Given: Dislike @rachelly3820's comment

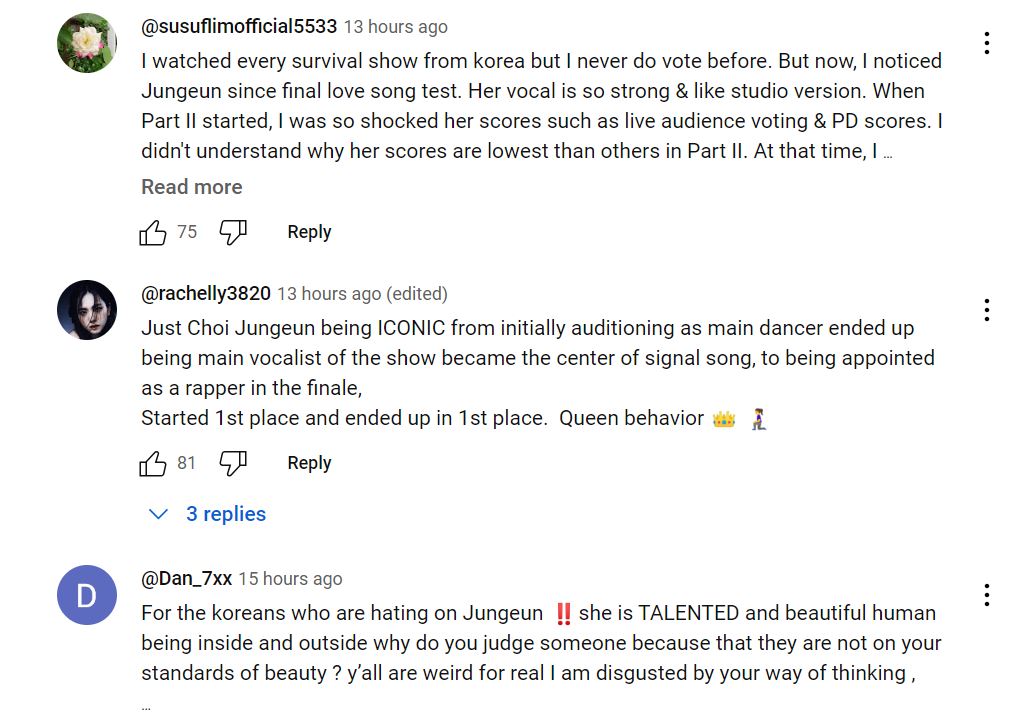Looking at the screenshot, I should click(233, 463).
